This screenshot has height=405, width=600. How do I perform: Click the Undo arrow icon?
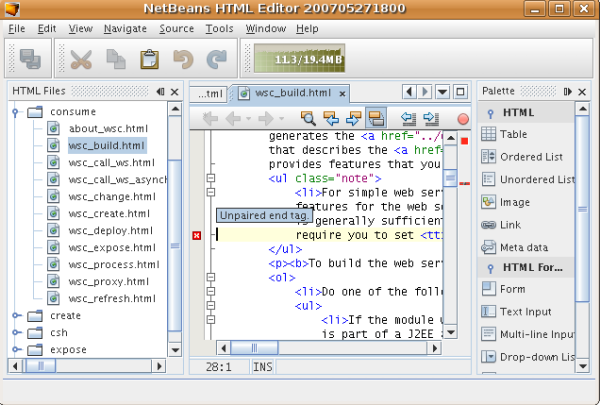pyautogui.click(x=182, y=59)
